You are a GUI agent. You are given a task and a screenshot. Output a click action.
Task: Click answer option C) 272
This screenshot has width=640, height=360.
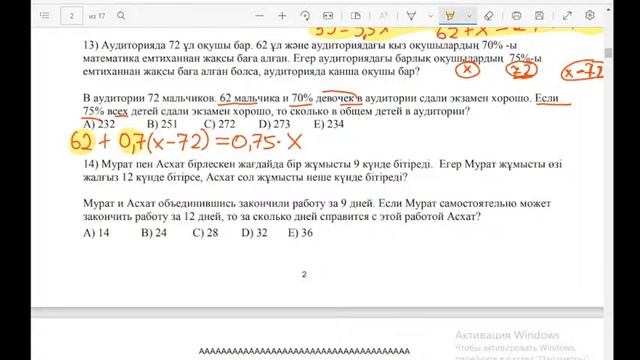tap(220, 124)
